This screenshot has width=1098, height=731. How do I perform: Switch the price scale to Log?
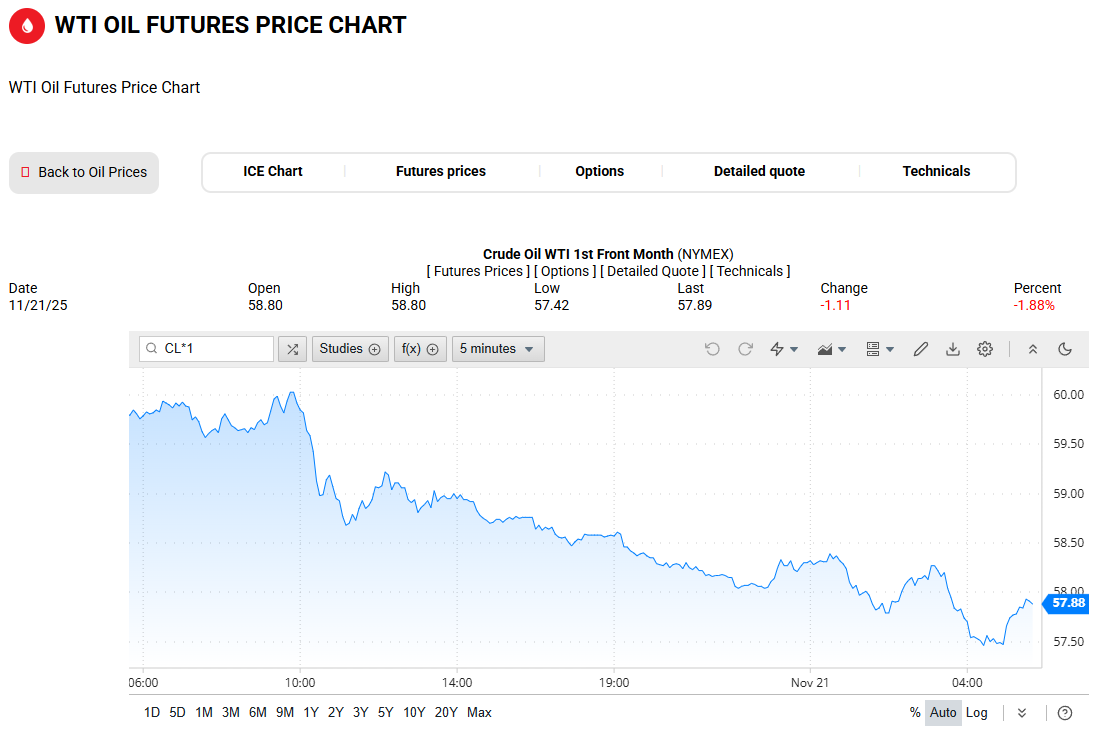point(977,713)
